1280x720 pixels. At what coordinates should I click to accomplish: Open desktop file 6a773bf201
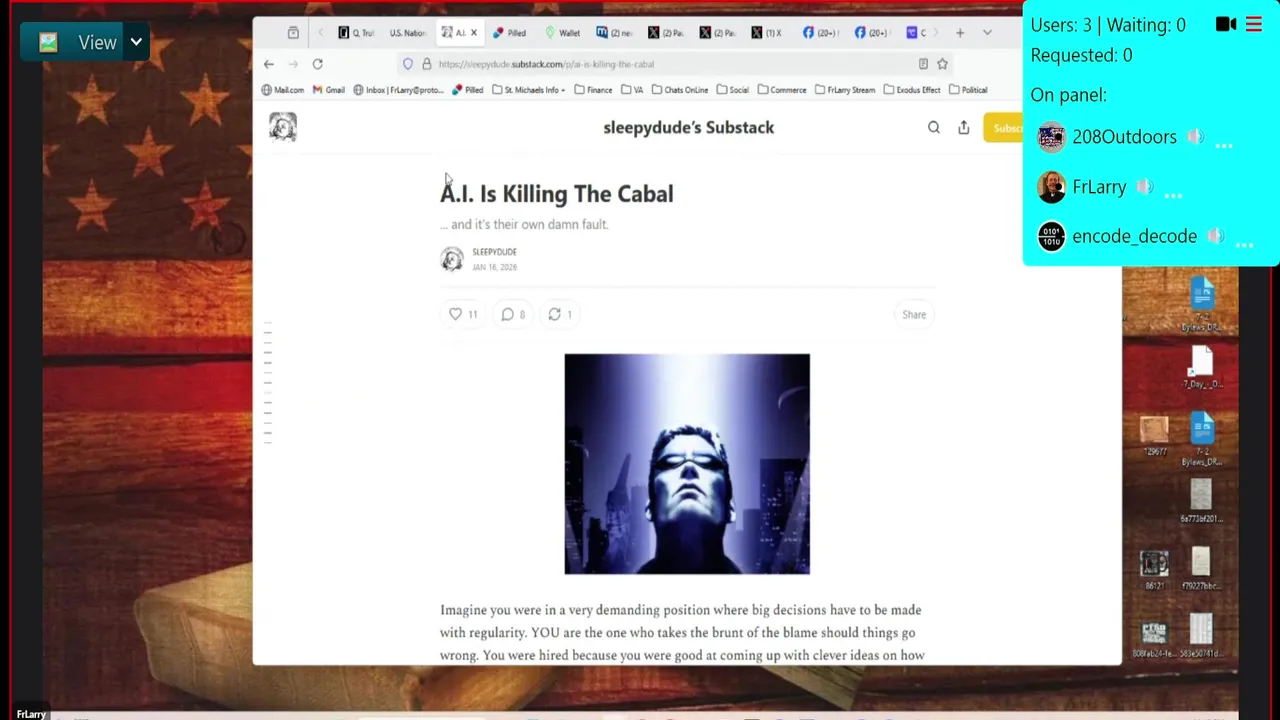[1201, 502]
